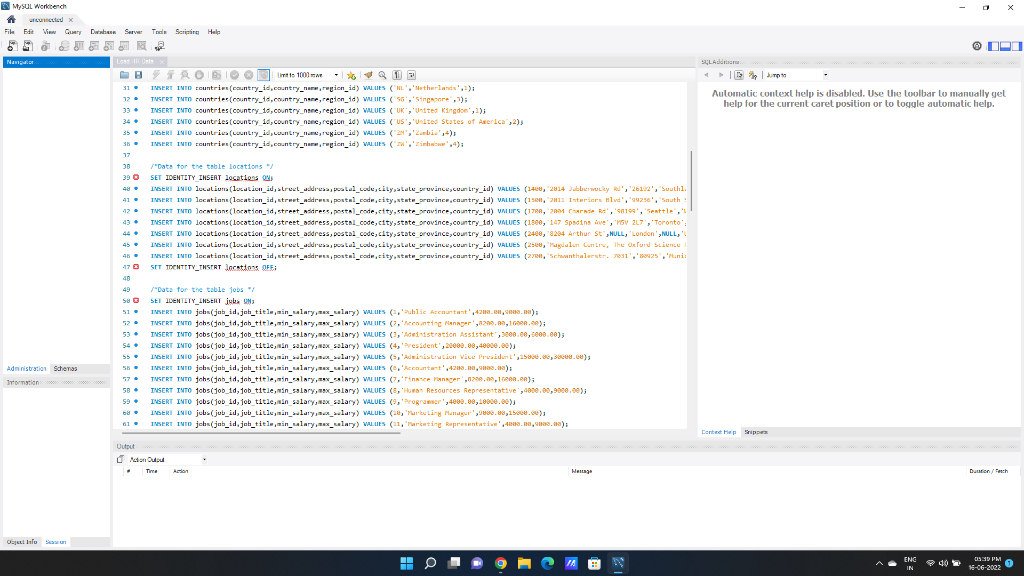Beautify the SQL script formatting
Viewport: 1024px width, 576px height.
point(368,75)
